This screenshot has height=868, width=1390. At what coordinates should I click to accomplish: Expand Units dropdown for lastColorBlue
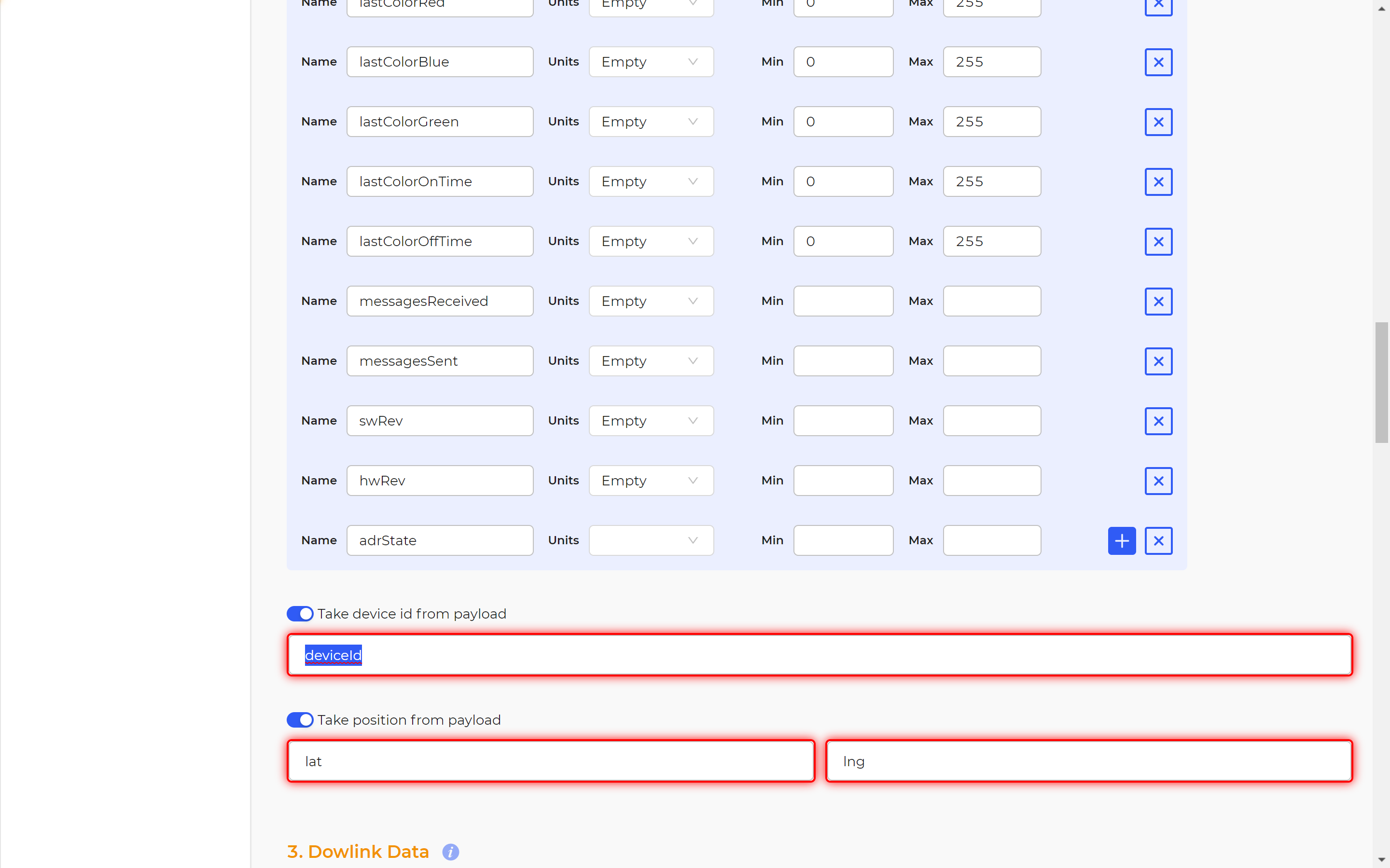(x=651, y=61)
